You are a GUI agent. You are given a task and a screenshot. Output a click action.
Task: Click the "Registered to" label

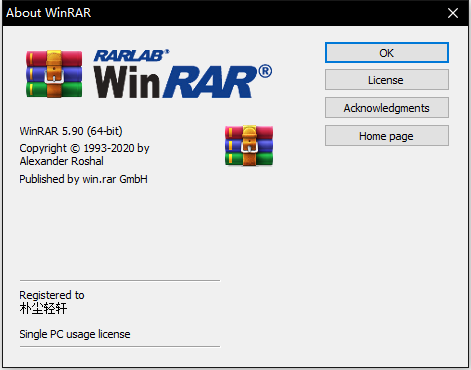pyautogui.click(x=52, y=295)
